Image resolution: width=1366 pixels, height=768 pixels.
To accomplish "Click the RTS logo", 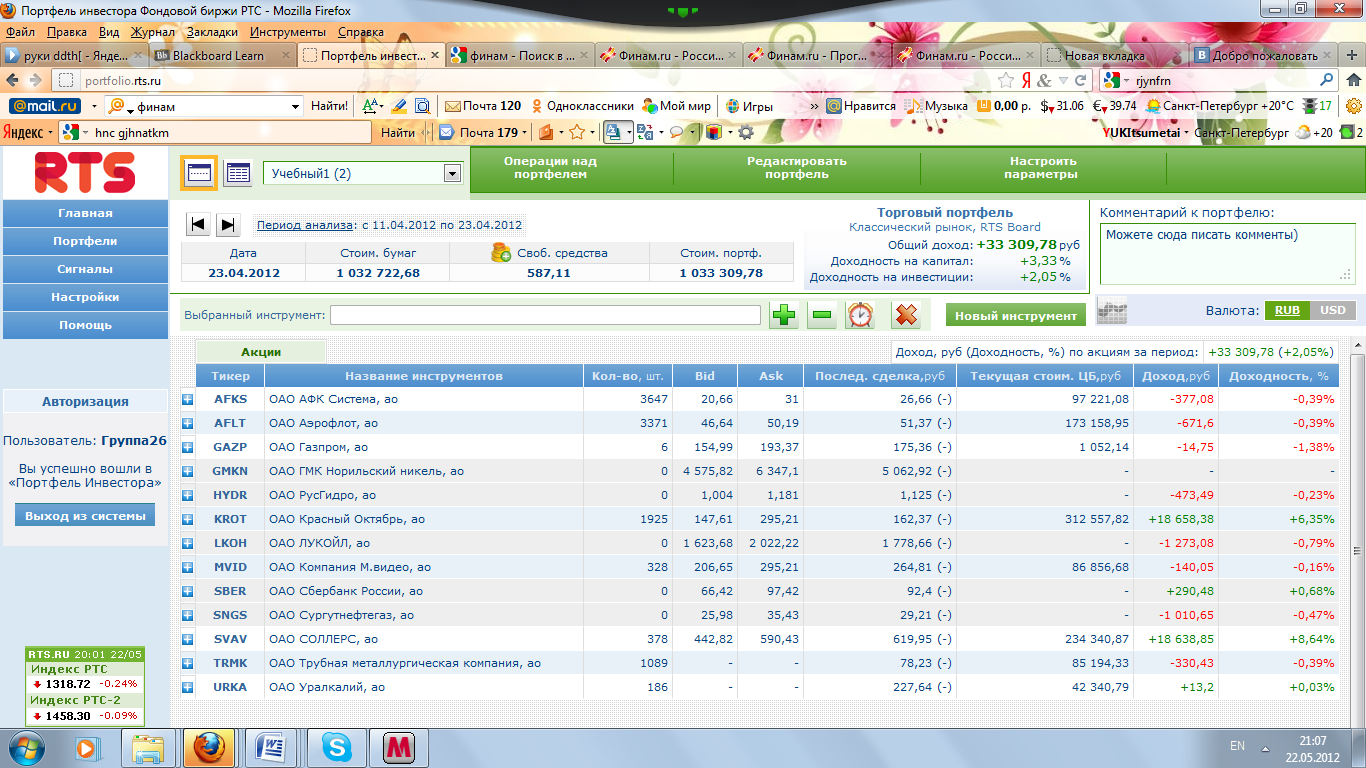I will pos(85,172).
